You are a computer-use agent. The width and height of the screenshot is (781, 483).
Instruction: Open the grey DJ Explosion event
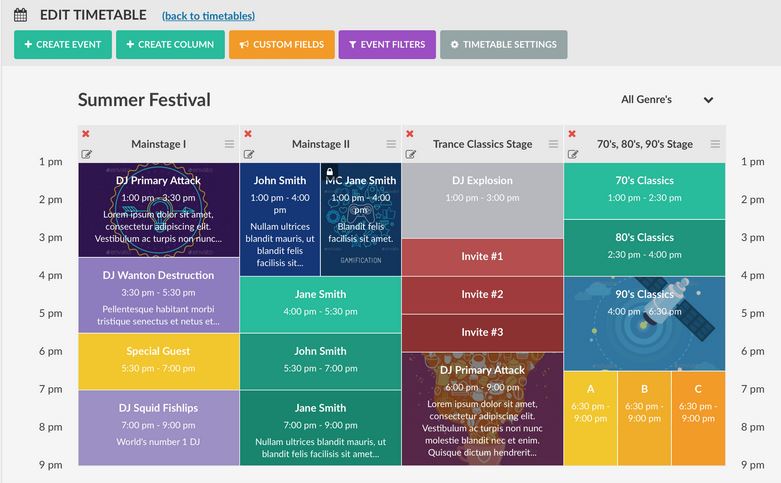point(482,200)
